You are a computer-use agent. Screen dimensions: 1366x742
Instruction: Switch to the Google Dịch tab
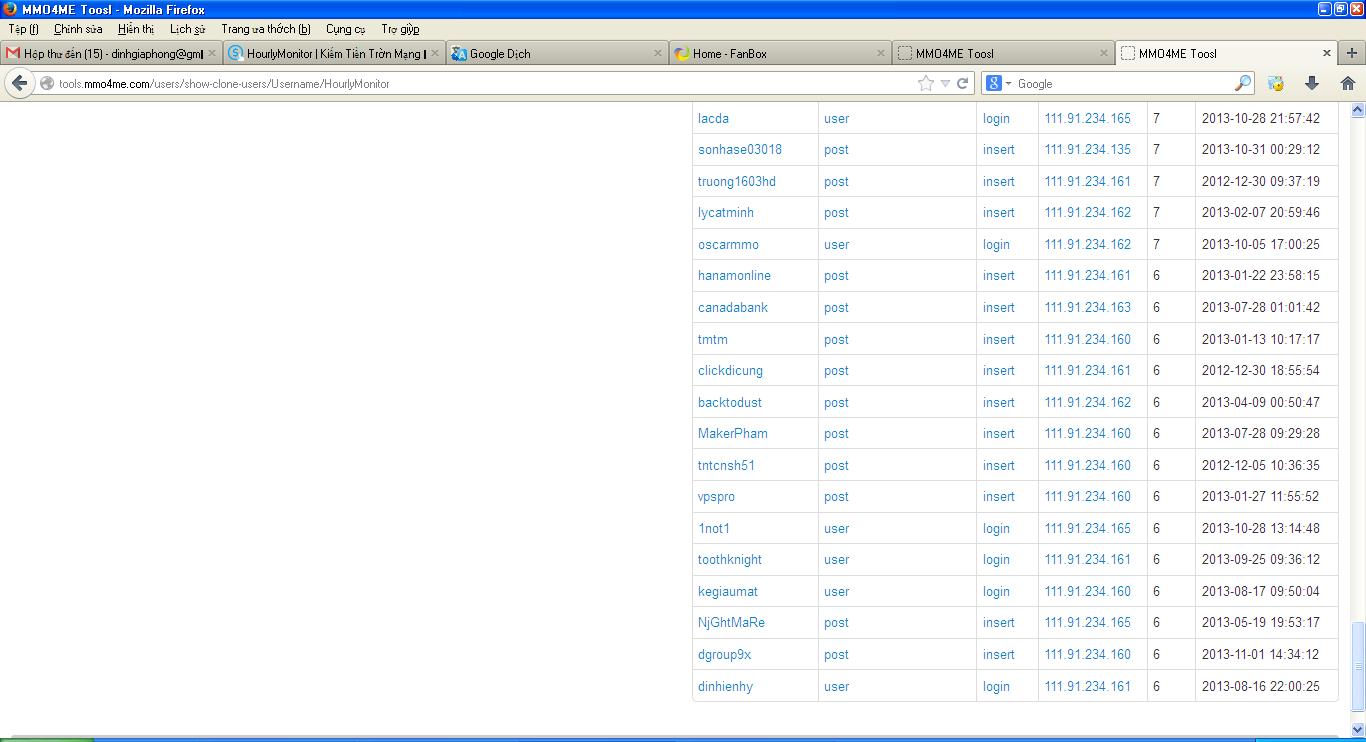tap(558, 53)
